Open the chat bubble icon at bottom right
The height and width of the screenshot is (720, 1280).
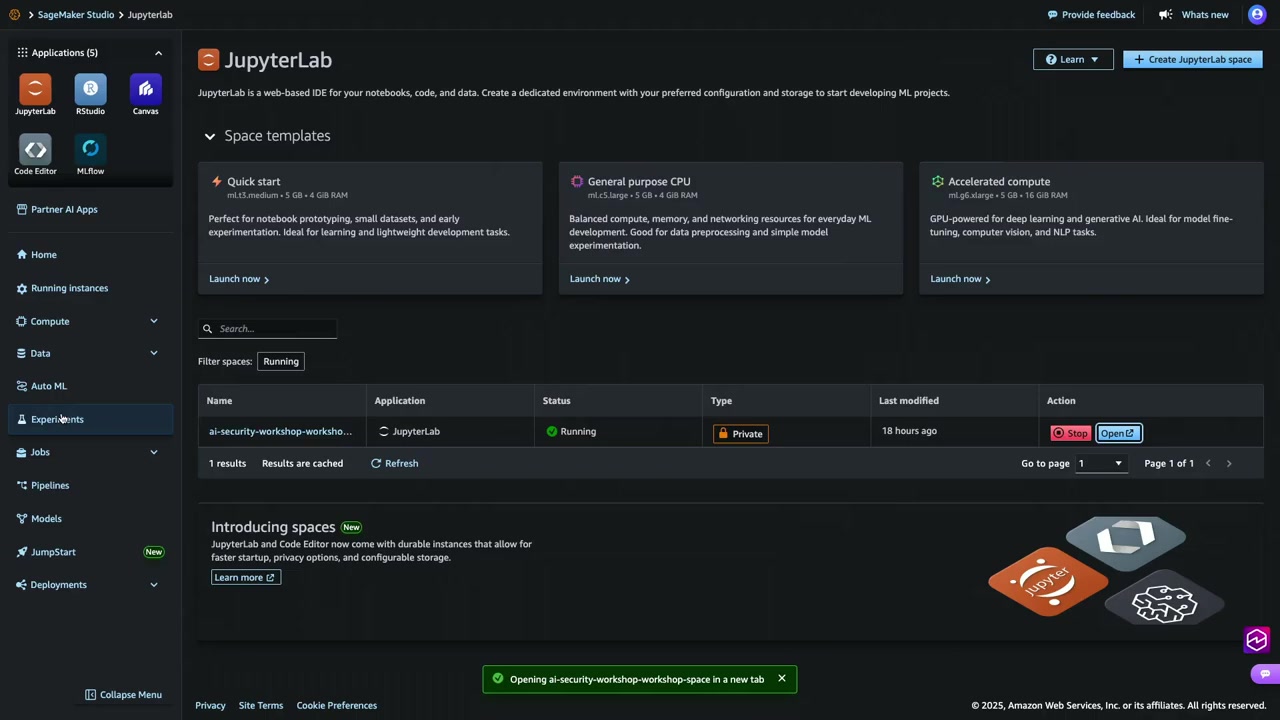point(1265,674)
